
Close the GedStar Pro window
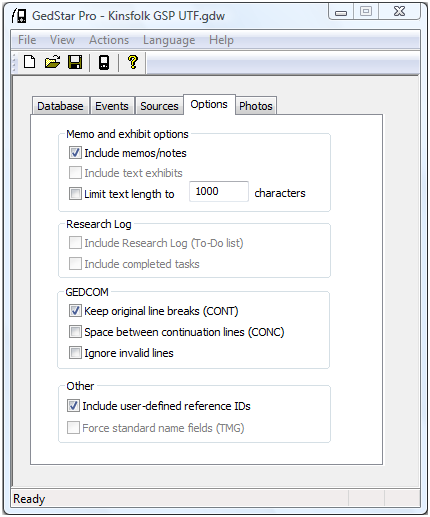[x=399, y=12]
